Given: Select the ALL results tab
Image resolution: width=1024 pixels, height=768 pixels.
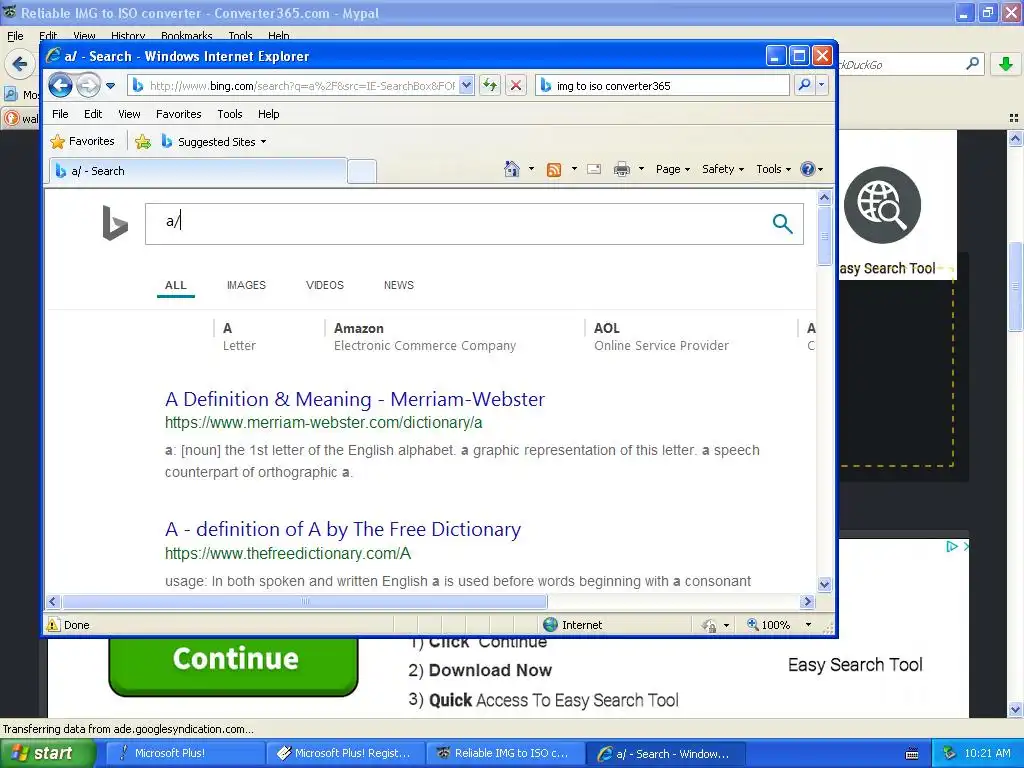Looking at the screenshot, I should (x=176, y=285).
